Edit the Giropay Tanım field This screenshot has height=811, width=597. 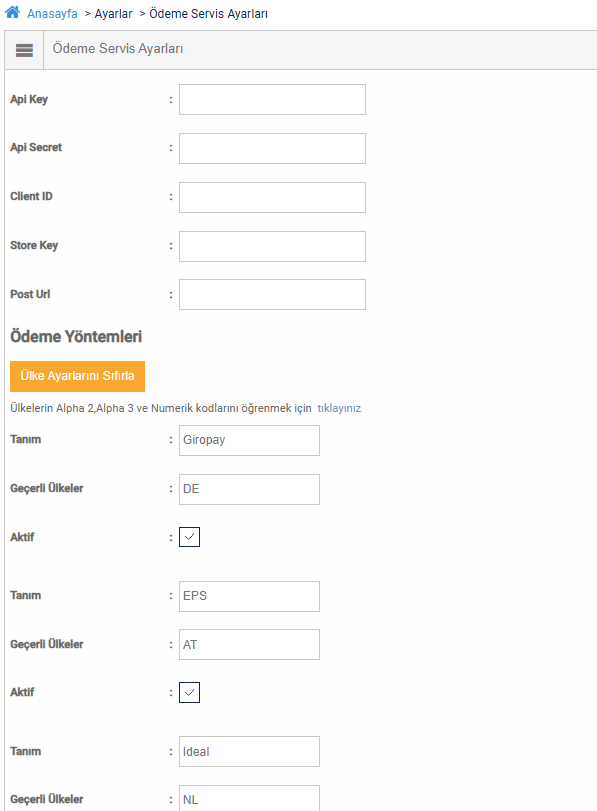(249, 440)
